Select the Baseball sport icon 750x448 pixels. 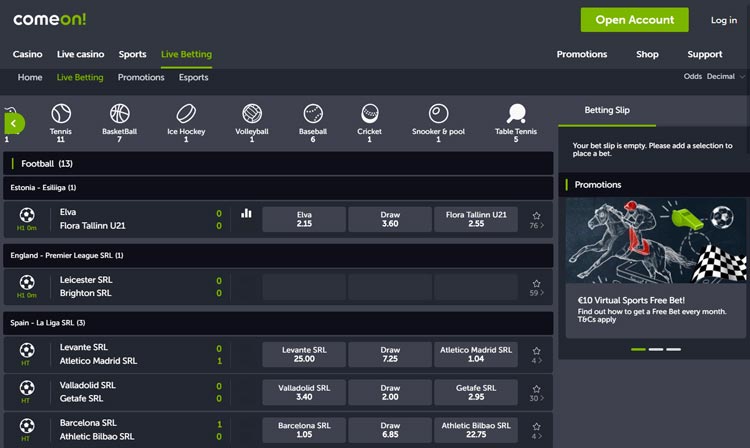313,114
